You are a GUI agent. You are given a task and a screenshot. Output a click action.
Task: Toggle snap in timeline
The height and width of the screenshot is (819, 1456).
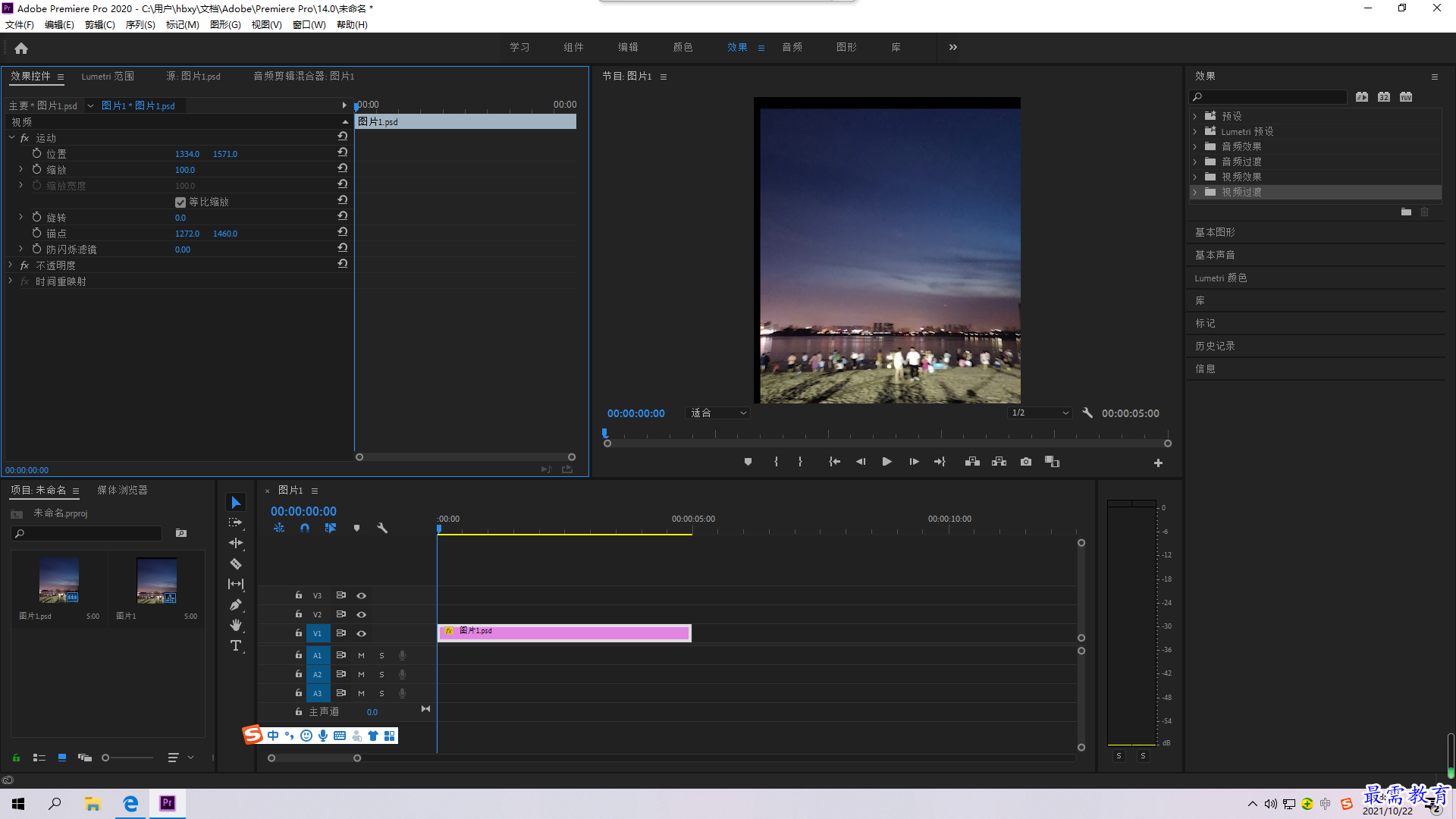(305, 528)
